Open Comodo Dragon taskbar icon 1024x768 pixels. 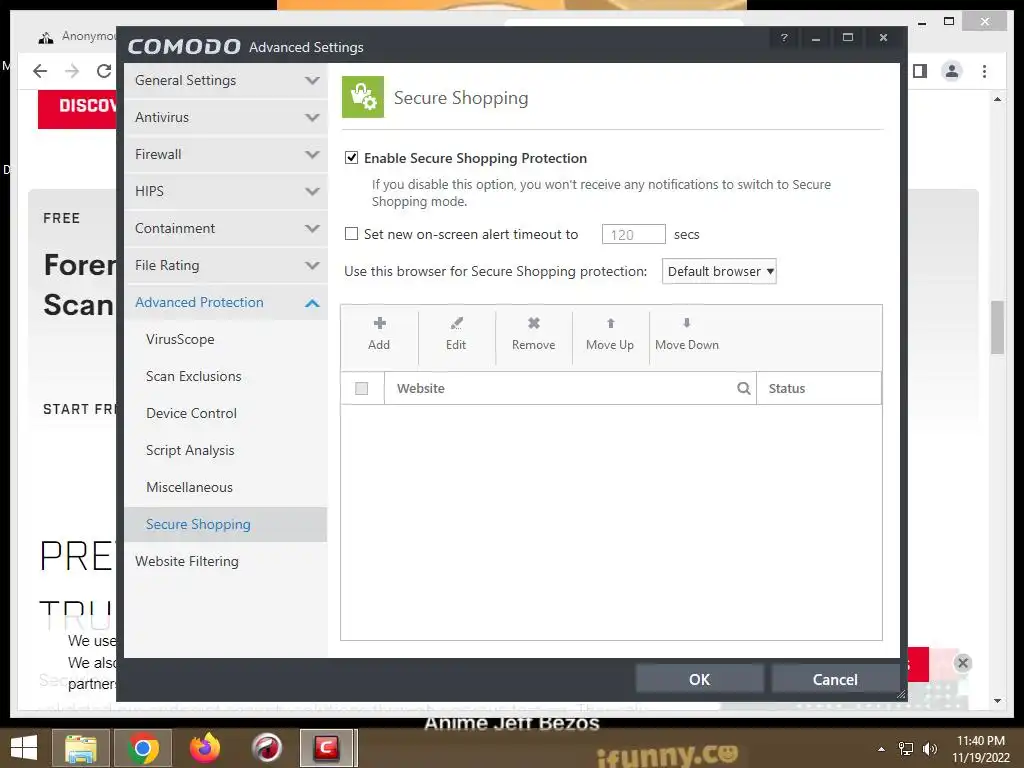coord(266,748)
